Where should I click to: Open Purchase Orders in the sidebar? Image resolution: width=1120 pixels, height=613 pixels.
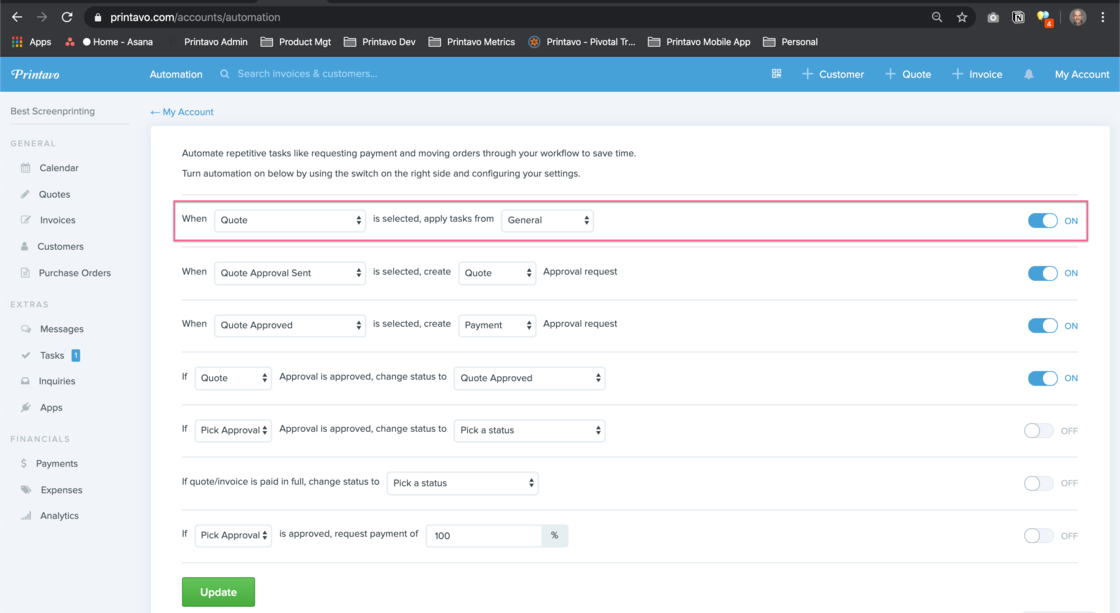(74, 273)
